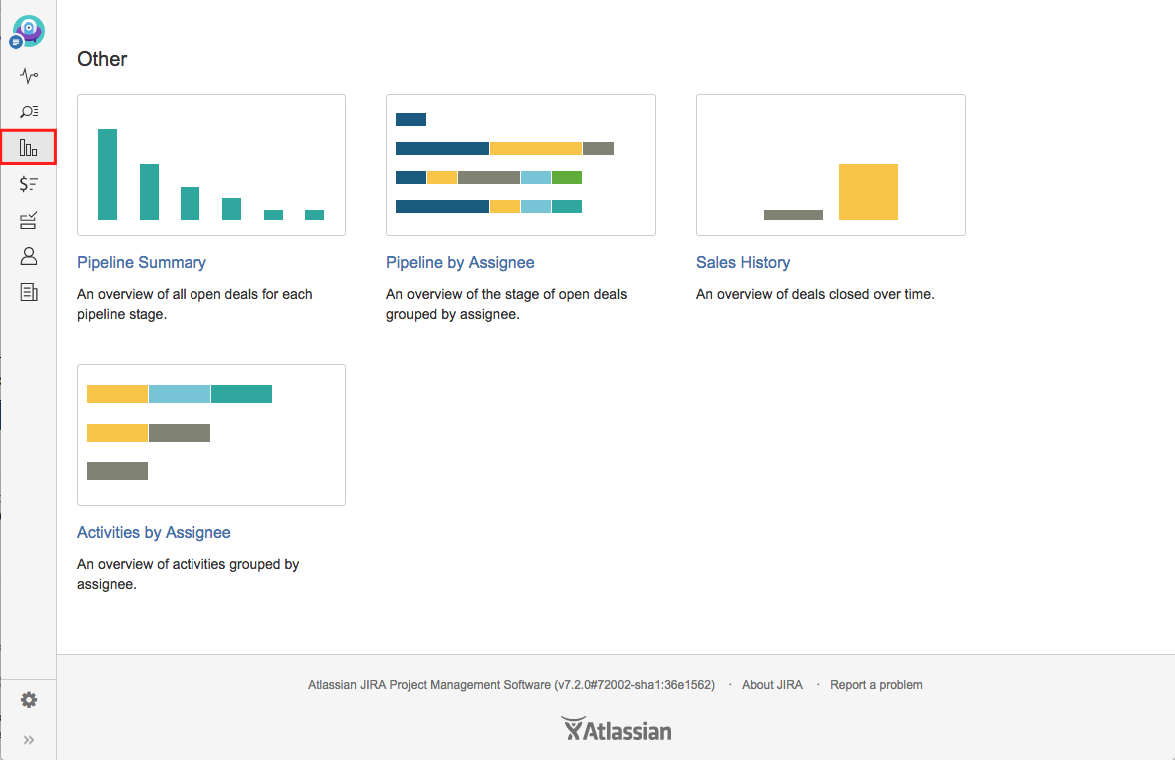The width and height of the screenshot is (1175, 760).
Task: Open the settings gear icon in sidebar
Action: coord(28,700)
